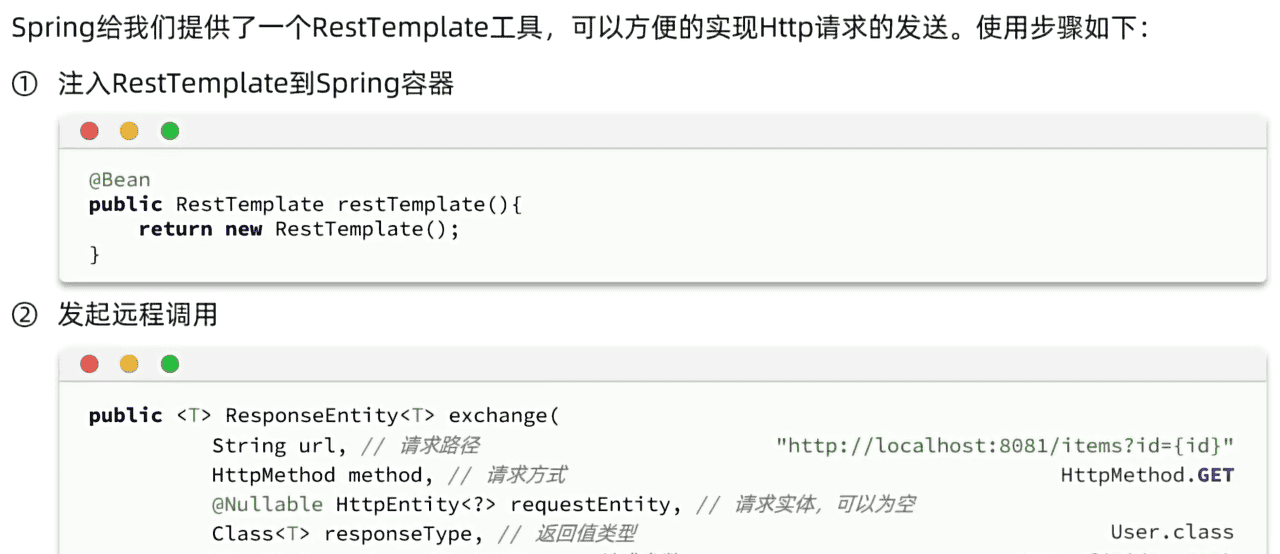Click the "return new RestTemplate();" line
This screenshot has width=1280, height=554.
click(299, 229)
